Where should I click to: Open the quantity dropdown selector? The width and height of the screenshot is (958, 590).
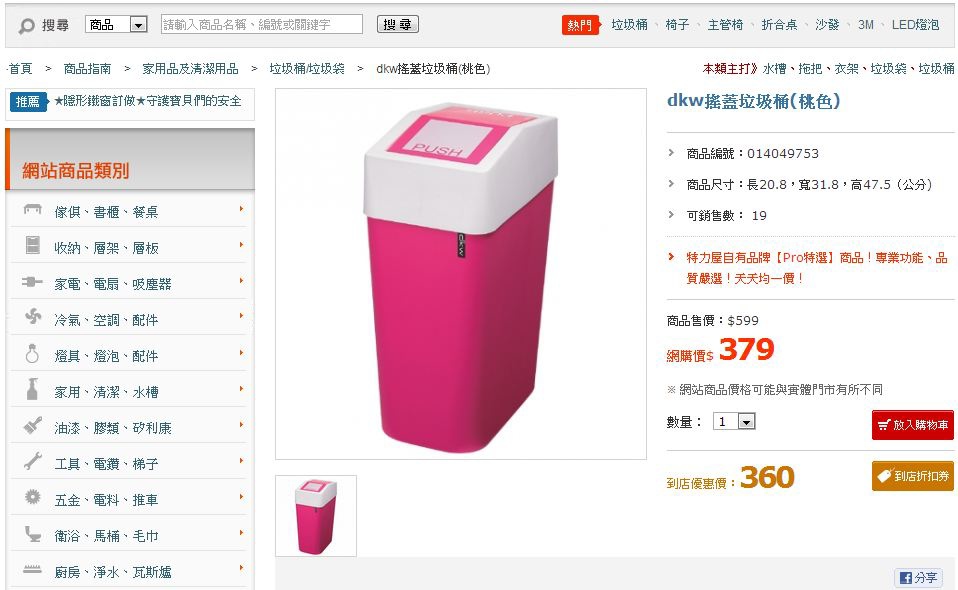point(746,422)
